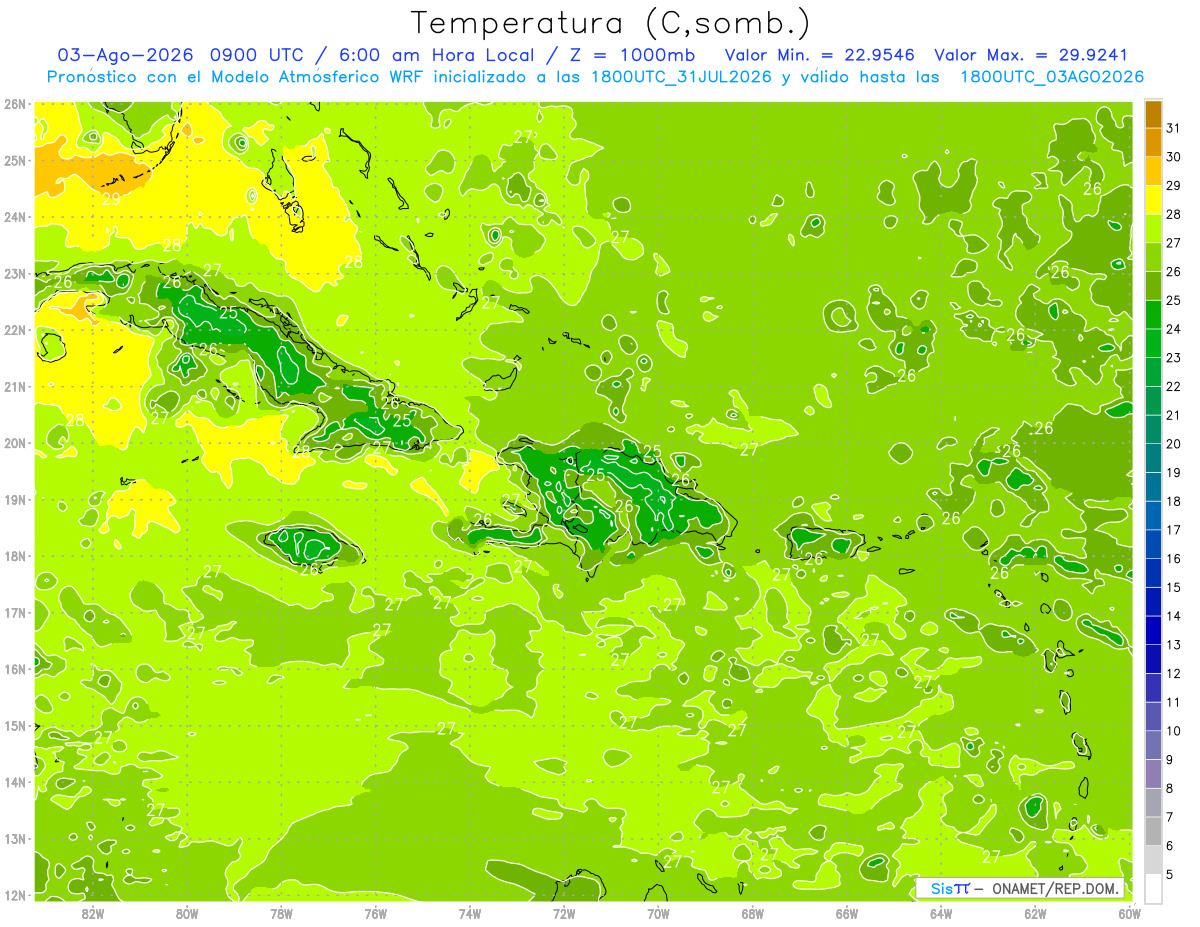1200x927 pixels.
Task: Click the longitude axis label "76W"
Action: tap(376, 913)
